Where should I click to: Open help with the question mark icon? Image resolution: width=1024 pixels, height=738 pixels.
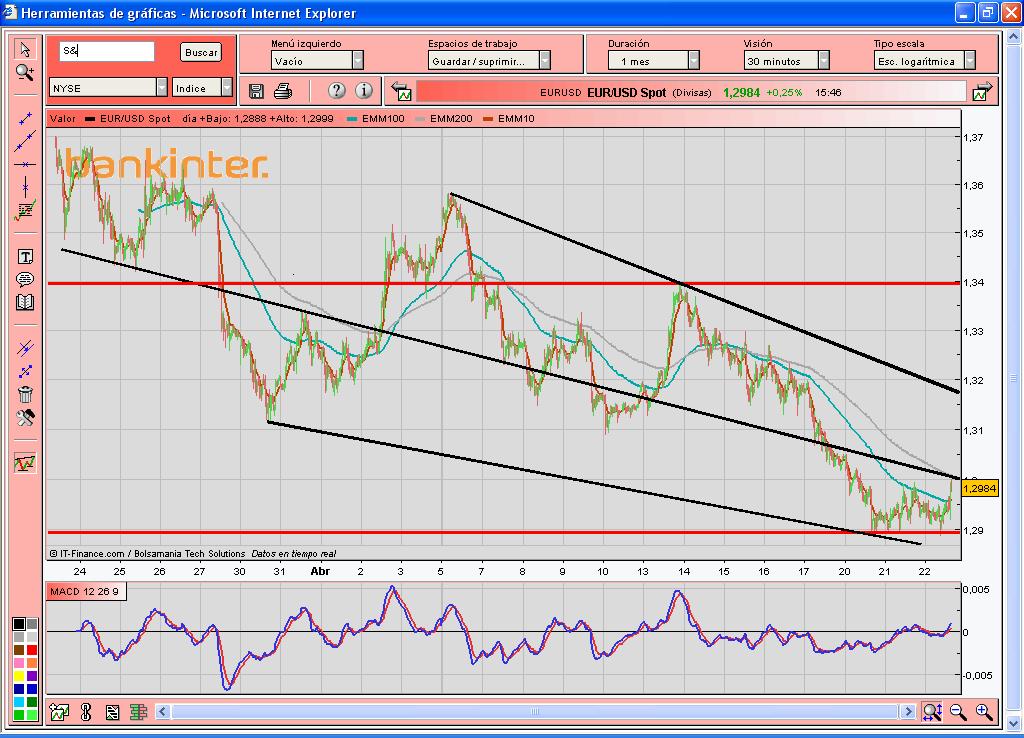coord(336,91)
